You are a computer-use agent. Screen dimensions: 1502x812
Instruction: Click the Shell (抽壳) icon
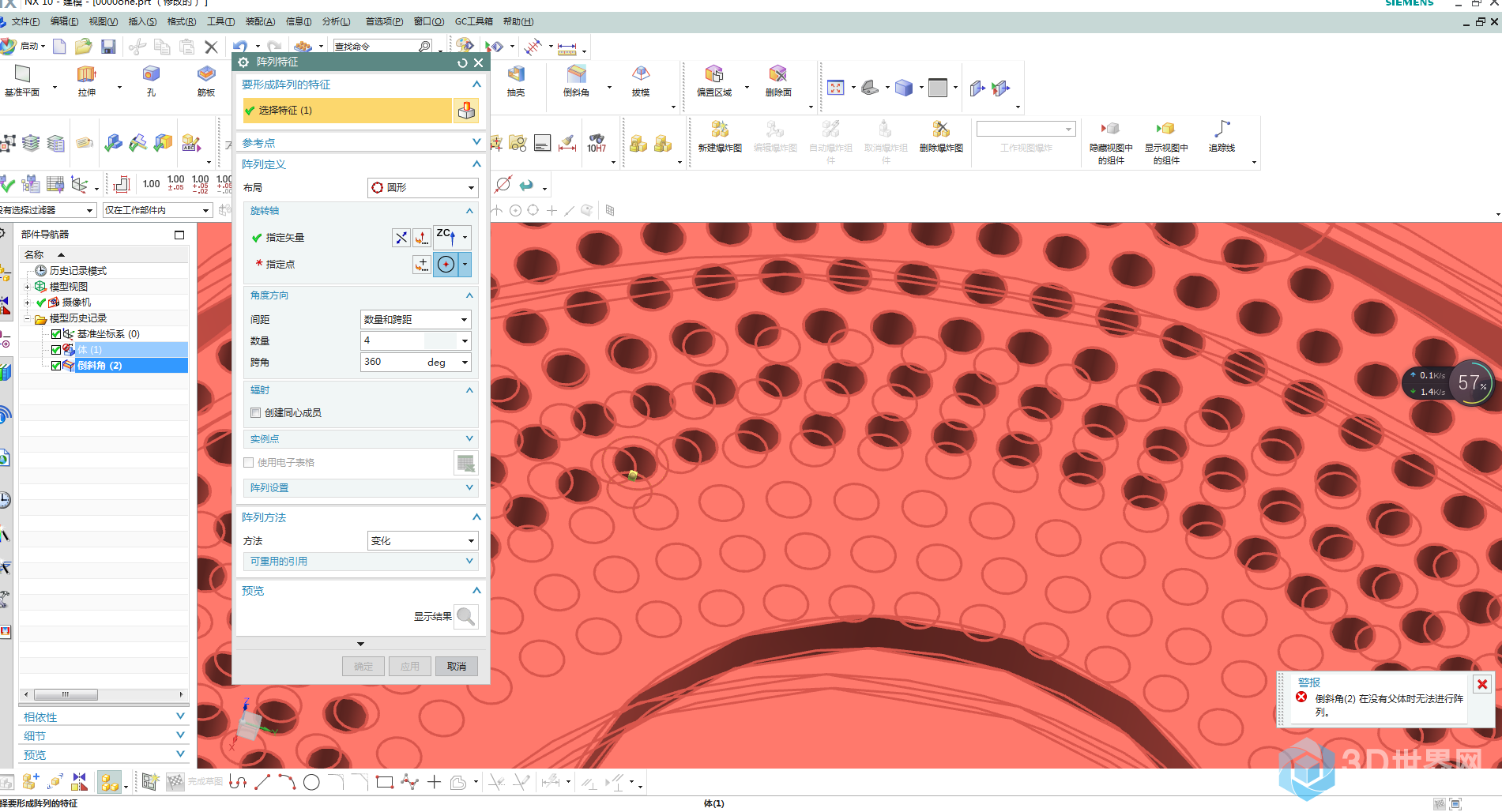pos(516,74)
